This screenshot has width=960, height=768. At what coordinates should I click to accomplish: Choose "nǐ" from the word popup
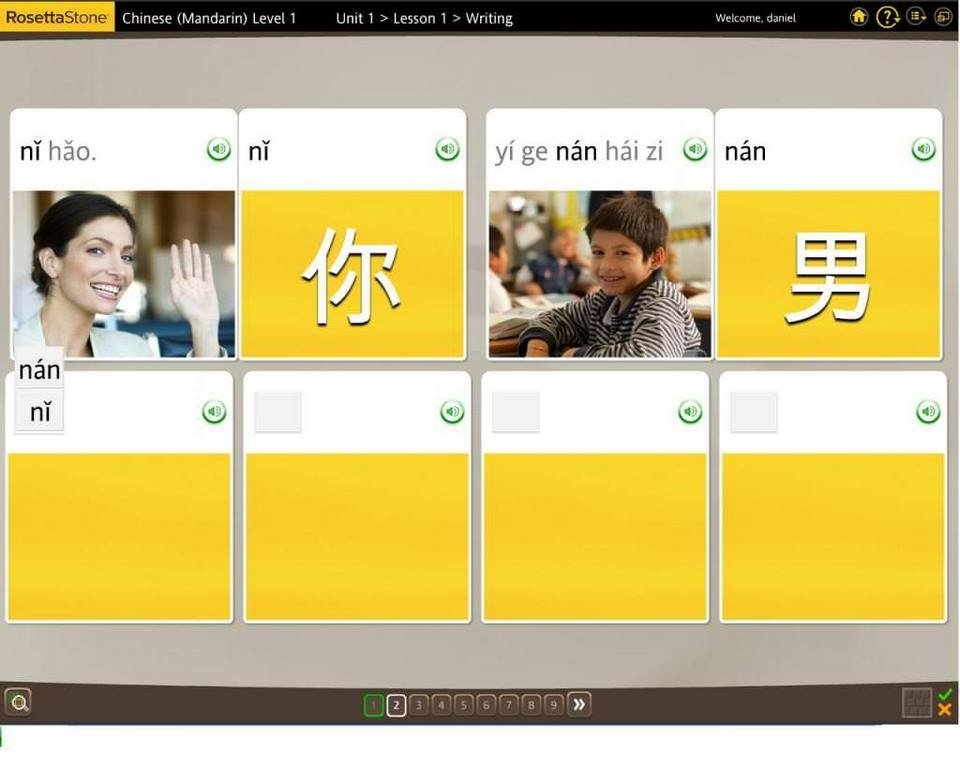coord(38,410)
